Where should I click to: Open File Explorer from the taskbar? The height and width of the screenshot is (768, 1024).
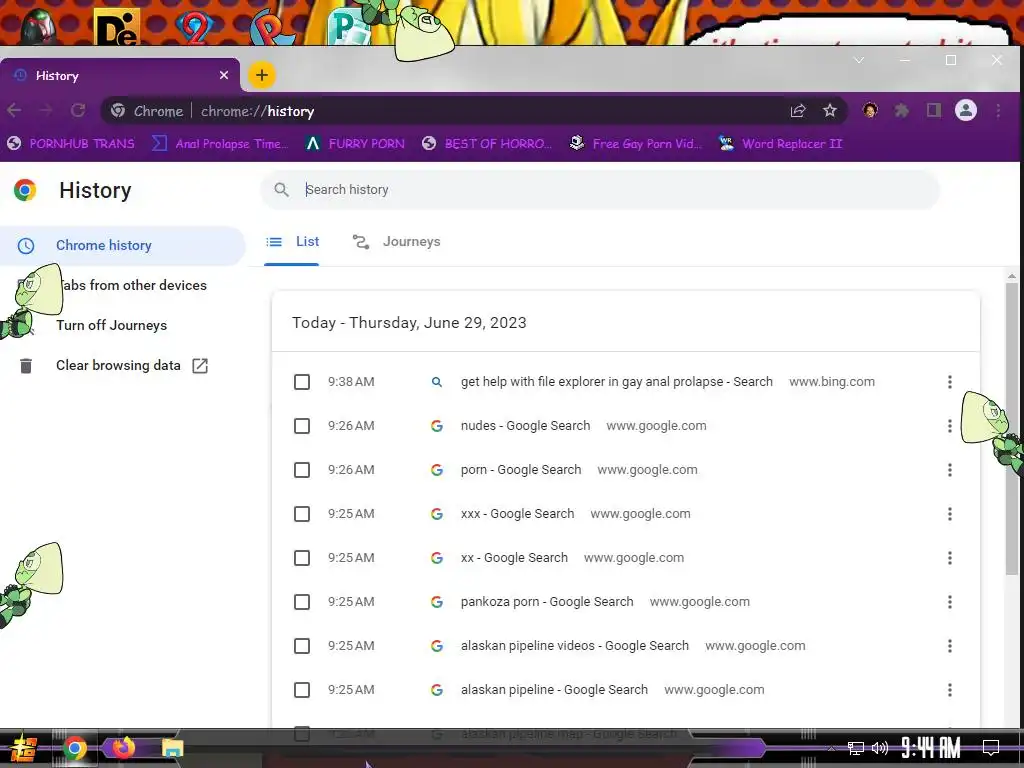(172, 748)
